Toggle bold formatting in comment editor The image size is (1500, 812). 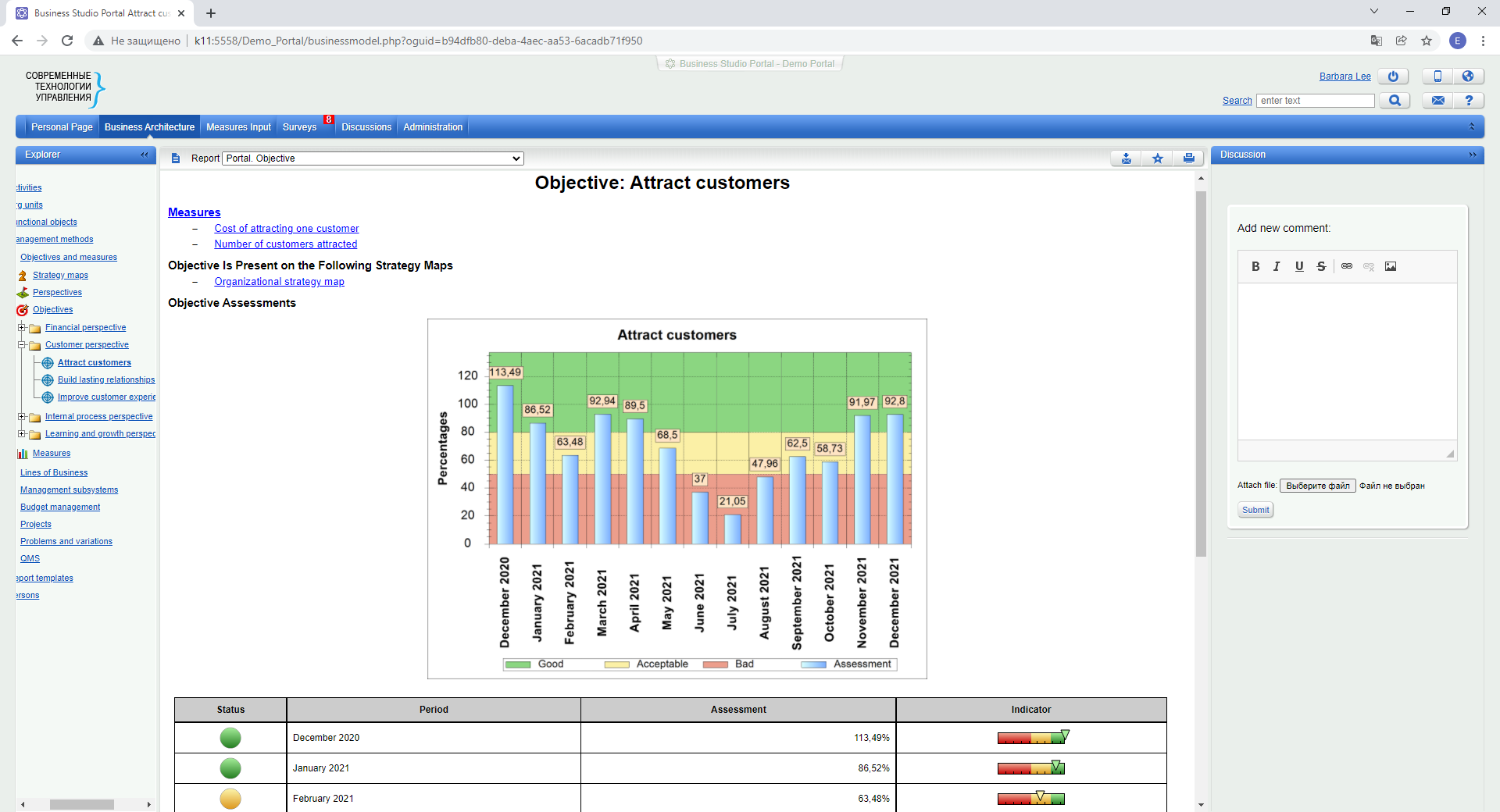[1255, 266]
